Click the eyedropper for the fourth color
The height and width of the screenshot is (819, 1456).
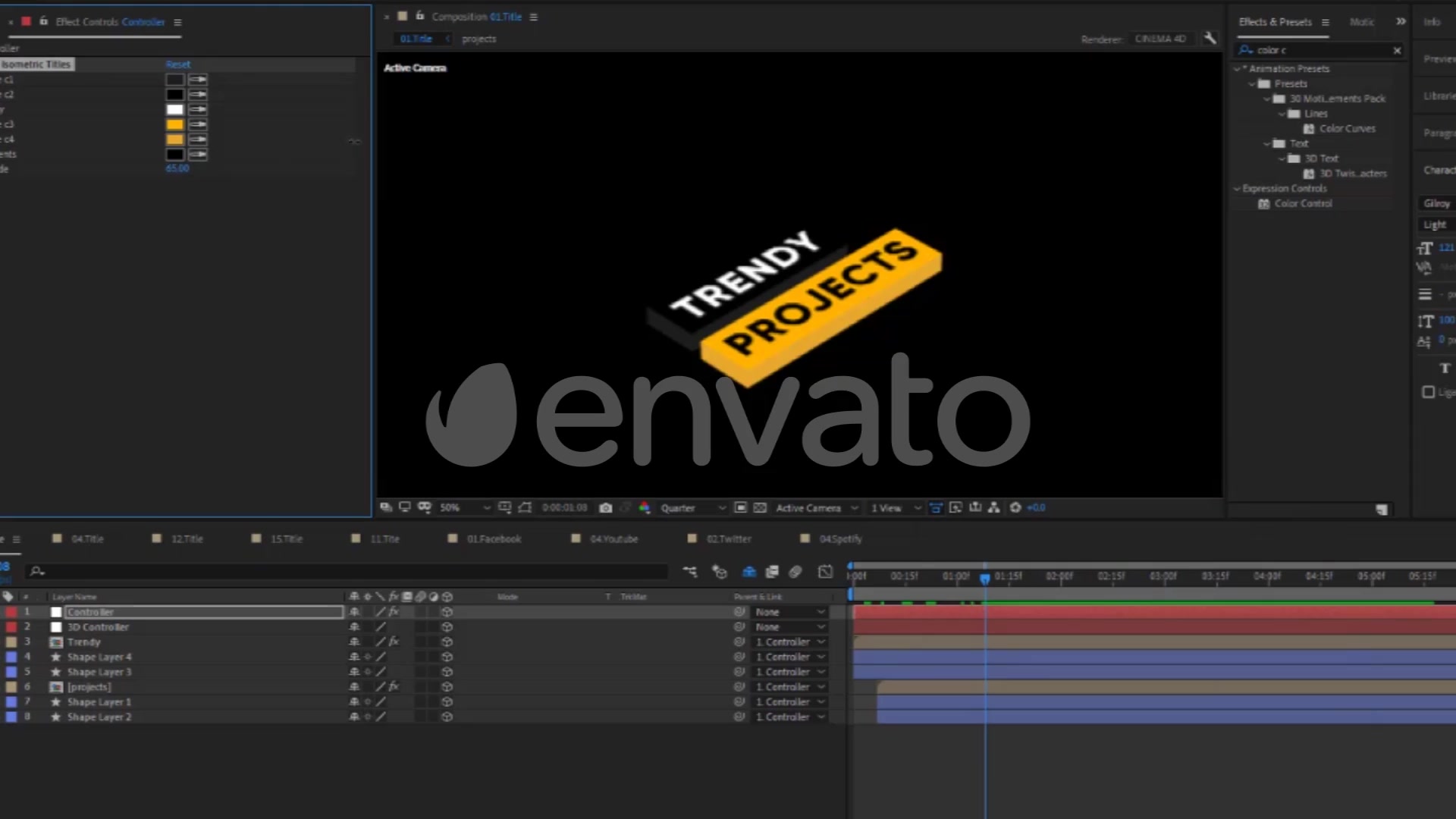[x=198, y=124]
